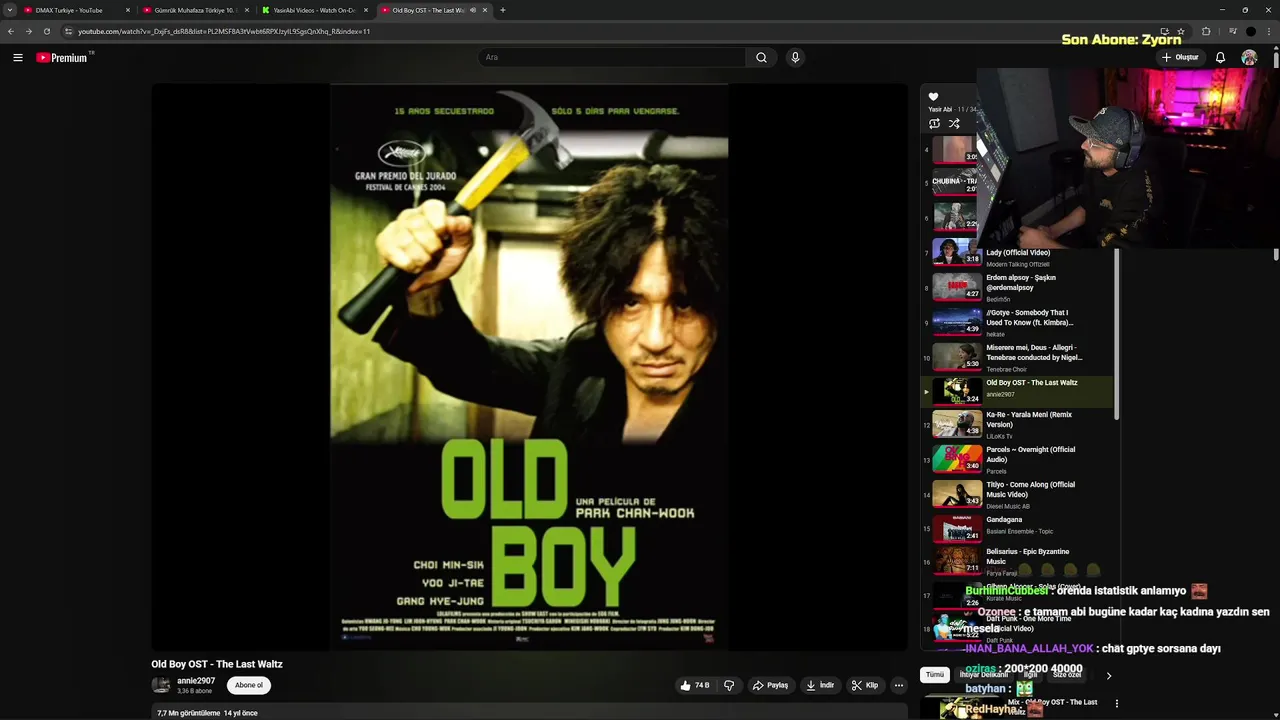The image size is (1280, 720).
Task: Close the Old Boy OST browser tab
Action: coord(485,10)
